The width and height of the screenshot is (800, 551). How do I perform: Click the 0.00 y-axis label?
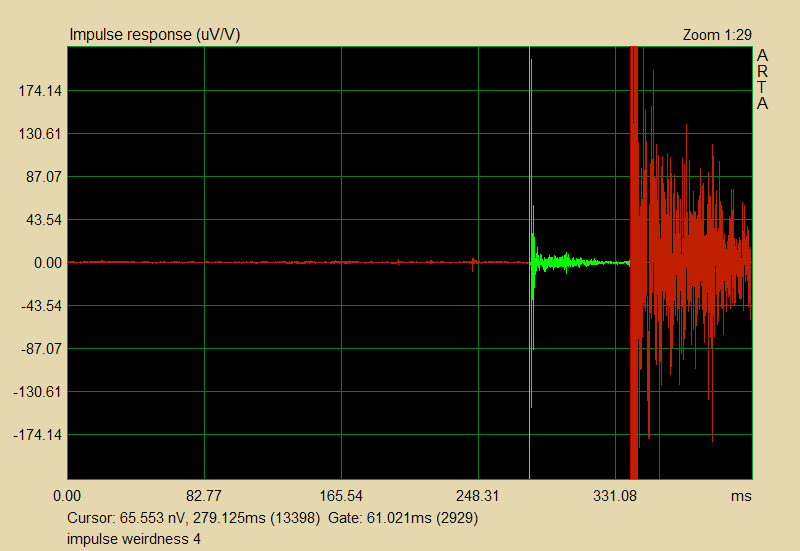(x=47, y=263)
